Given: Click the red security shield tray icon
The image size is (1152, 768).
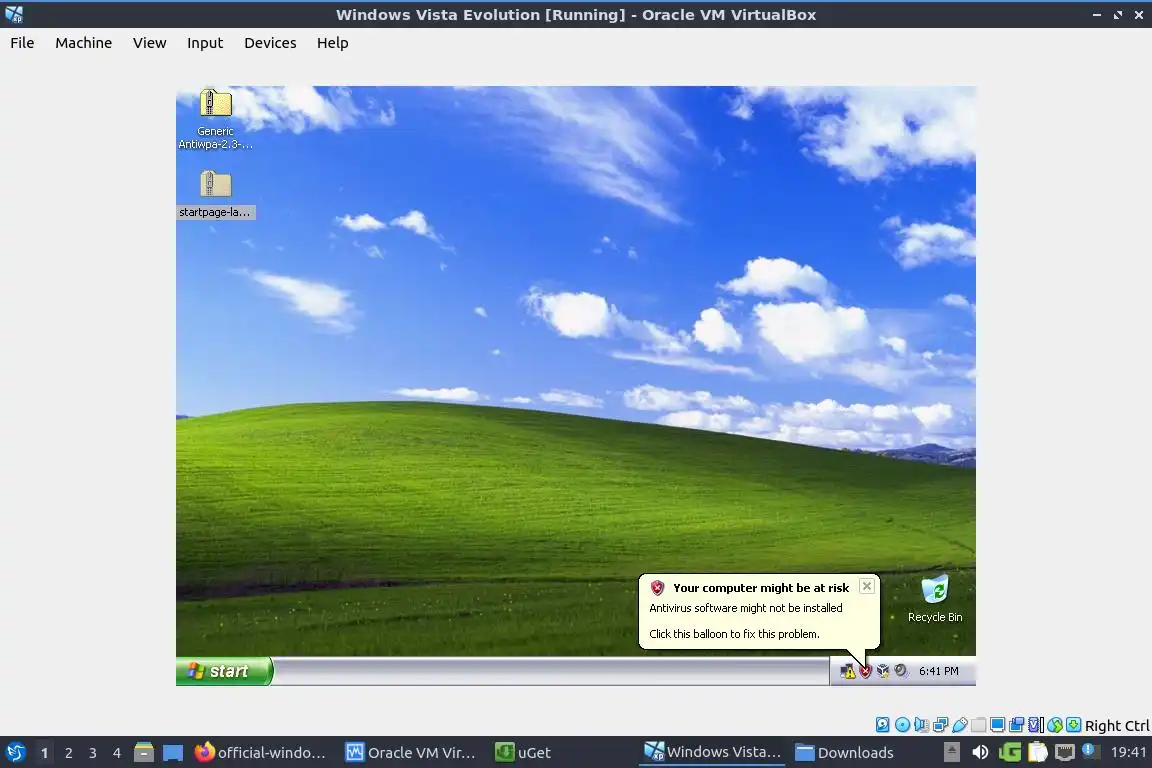Looking at the screenshot, I should pos(865,671).
